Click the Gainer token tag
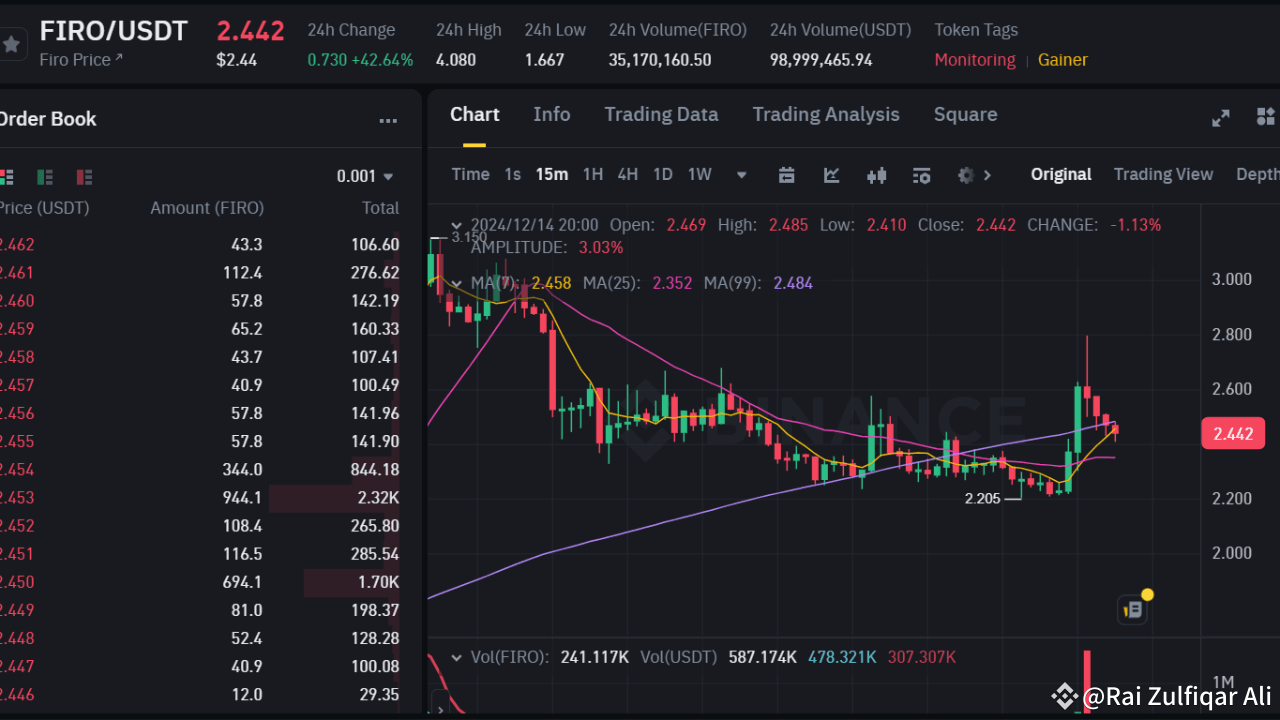Screen dimensions: 1280x720 pyautogui.click(x=1062, y=60)
